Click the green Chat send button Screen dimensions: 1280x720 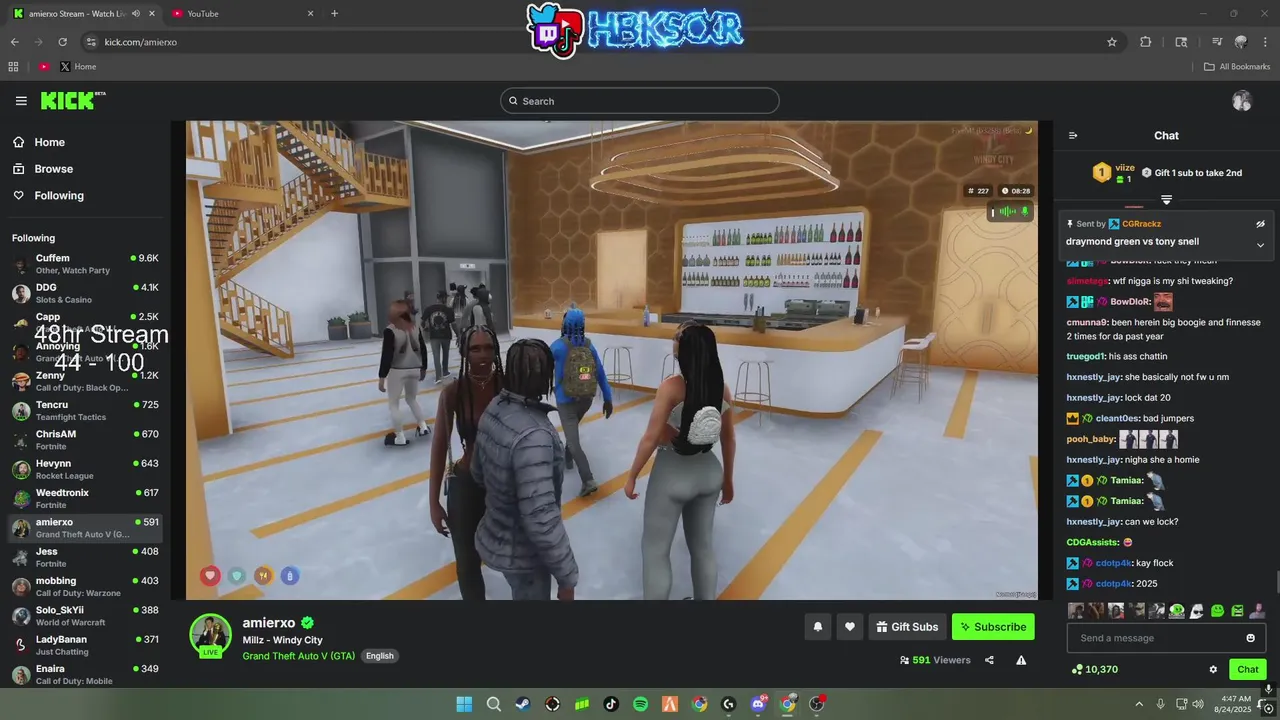(1248, 669)
